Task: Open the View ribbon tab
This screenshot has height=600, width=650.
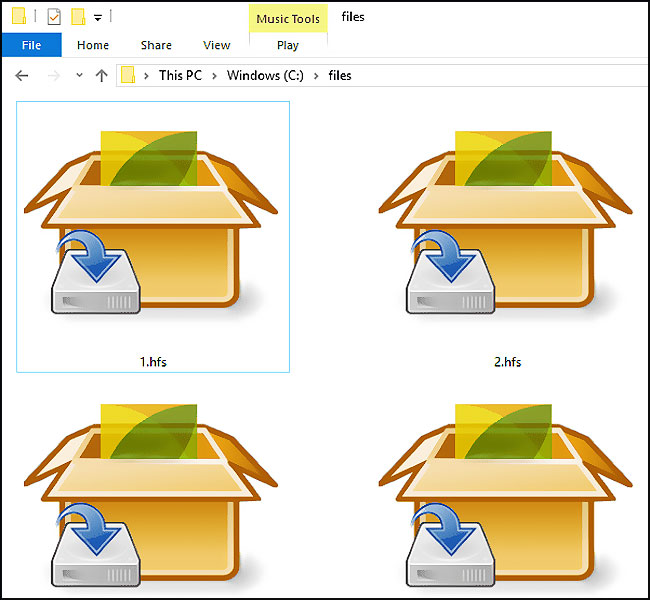Action: pyautogui.click(x=216, y=45)
